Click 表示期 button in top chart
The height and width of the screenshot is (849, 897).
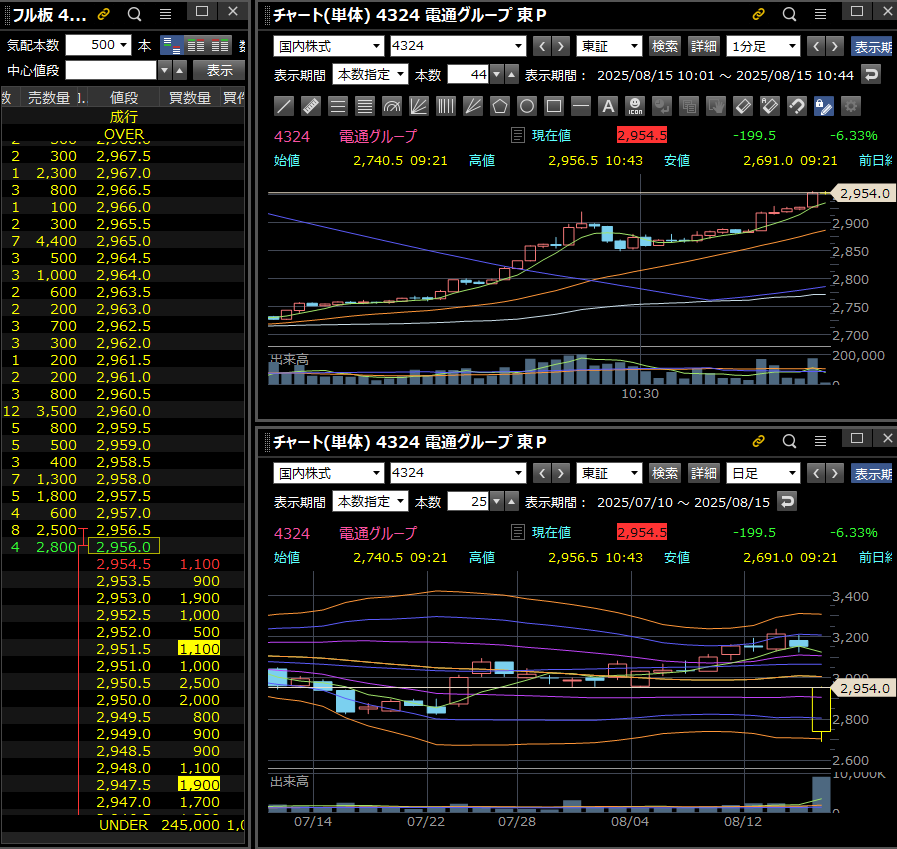coord(872,46)
